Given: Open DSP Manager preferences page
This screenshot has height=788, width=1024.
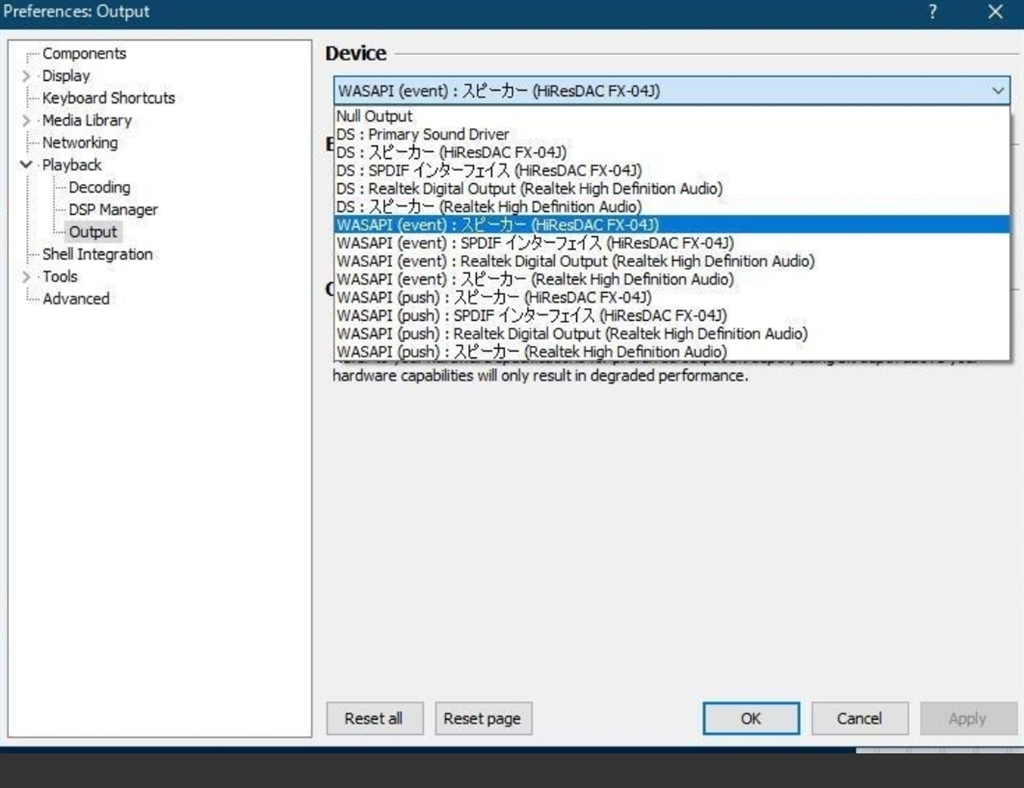Looking at the screenshot, I should pos(113,210).
